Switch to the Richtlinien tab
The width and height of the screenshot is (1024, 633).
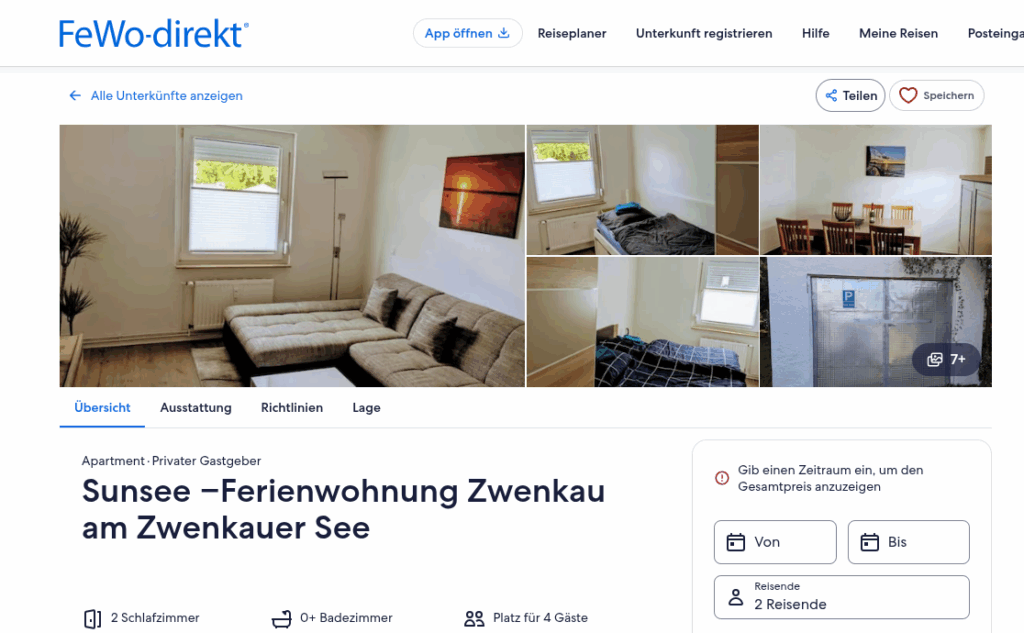(292, 408)
